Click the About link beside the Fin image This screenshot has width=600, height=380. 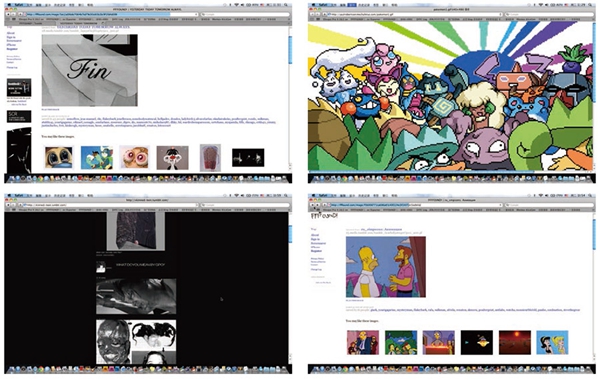(11, 33)
